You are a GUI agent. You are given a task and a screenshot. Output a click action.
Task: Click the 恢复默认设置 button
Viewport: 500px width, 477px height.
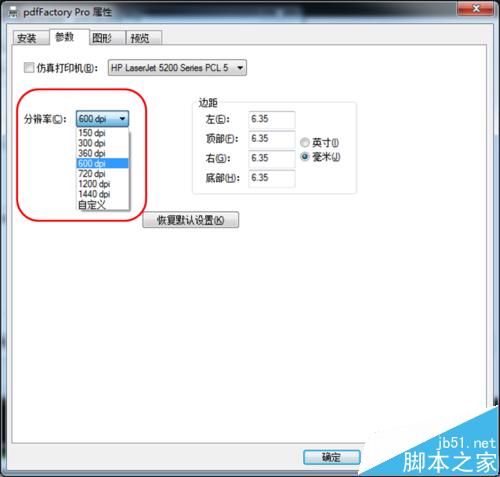[191, 220]
